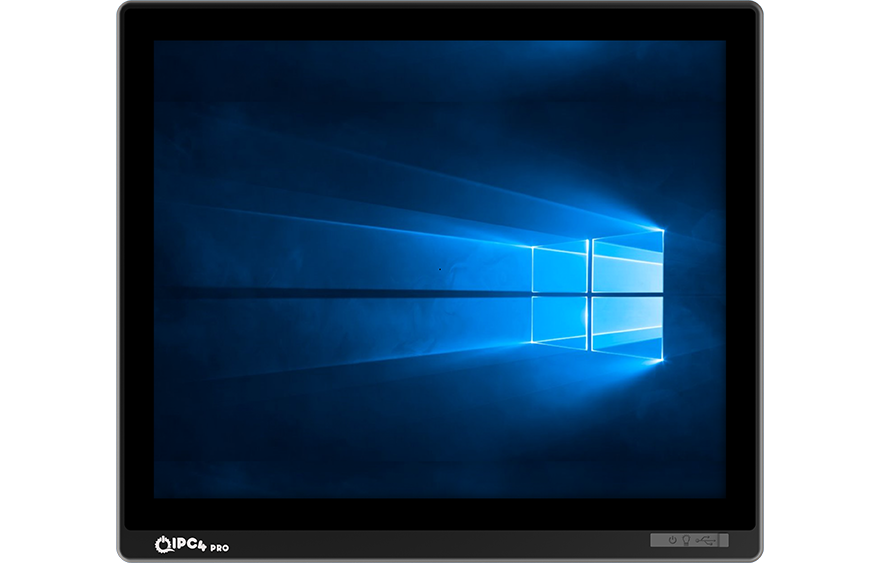Open the USB port cover flap

[x=690, y=540]
